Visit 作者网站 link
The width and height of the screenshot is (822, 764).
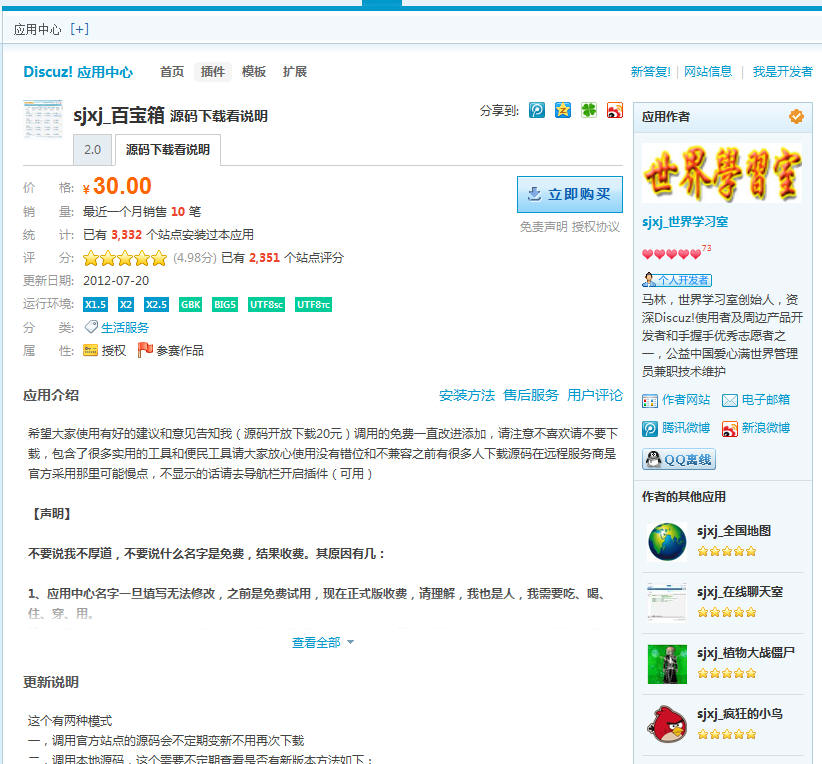pyautogui.click(x=676, y=400)
